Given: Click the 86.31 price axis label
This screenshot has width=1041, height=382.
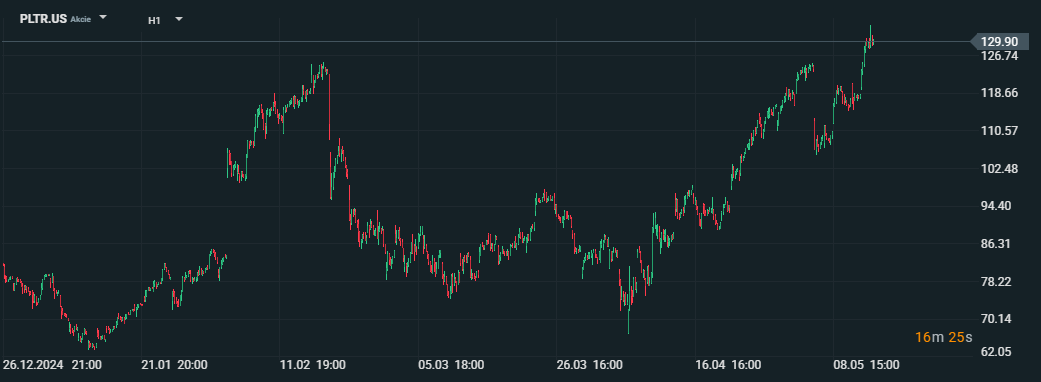Looking at the screenshot, I should click(999, 244).
